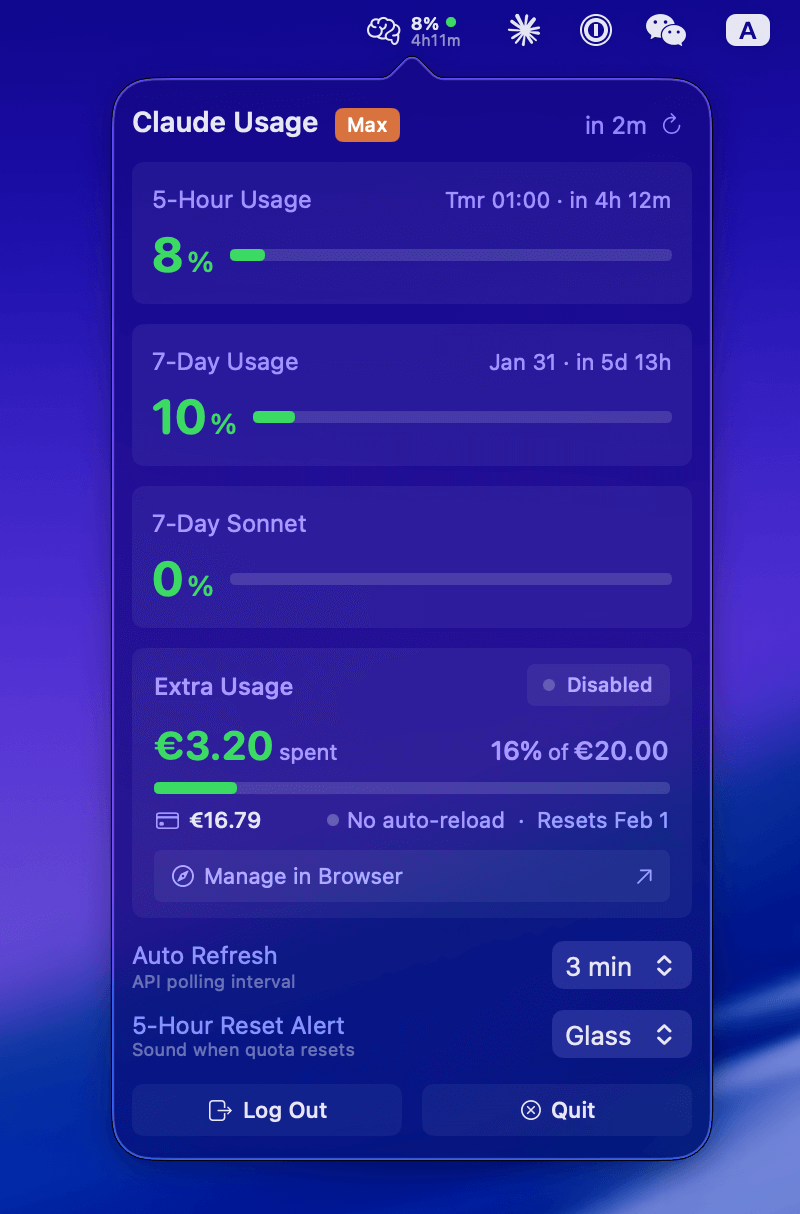This screenshot has height=1214, width=800.
Task: Click the input source A icon
Action: (747, 31)
